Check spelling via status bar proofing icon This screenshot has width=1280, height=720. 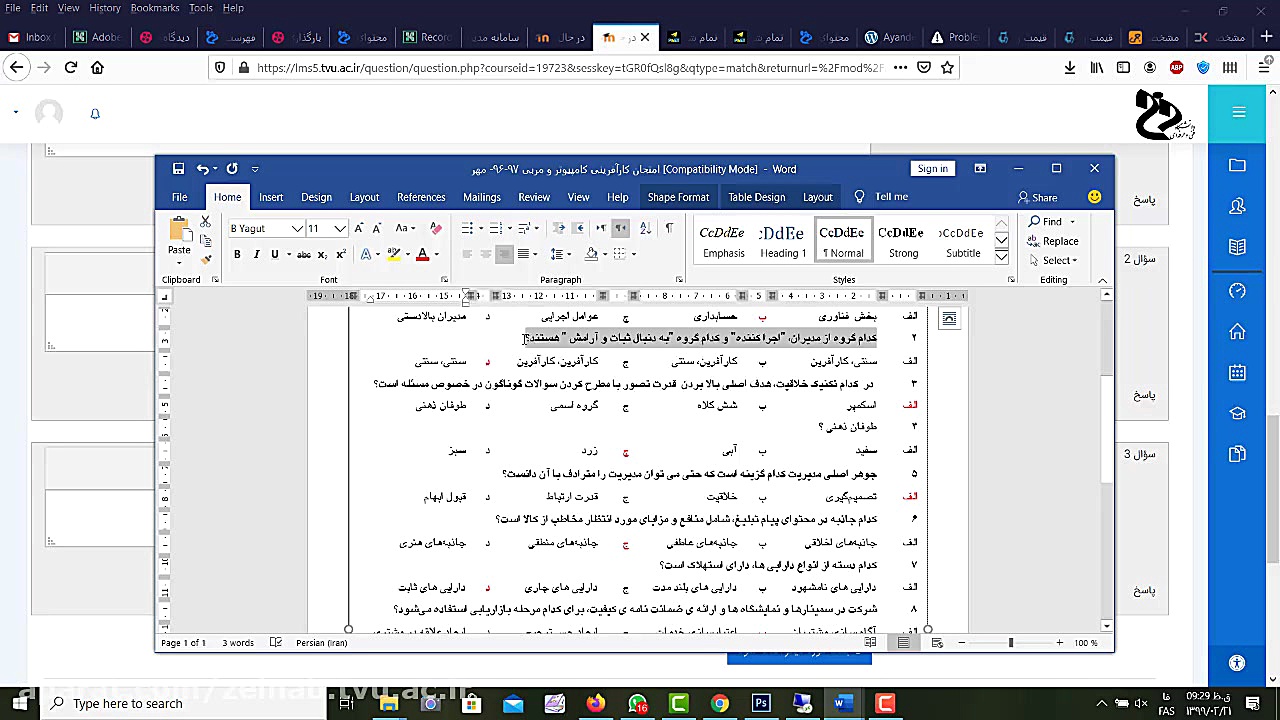pos(276,643)
